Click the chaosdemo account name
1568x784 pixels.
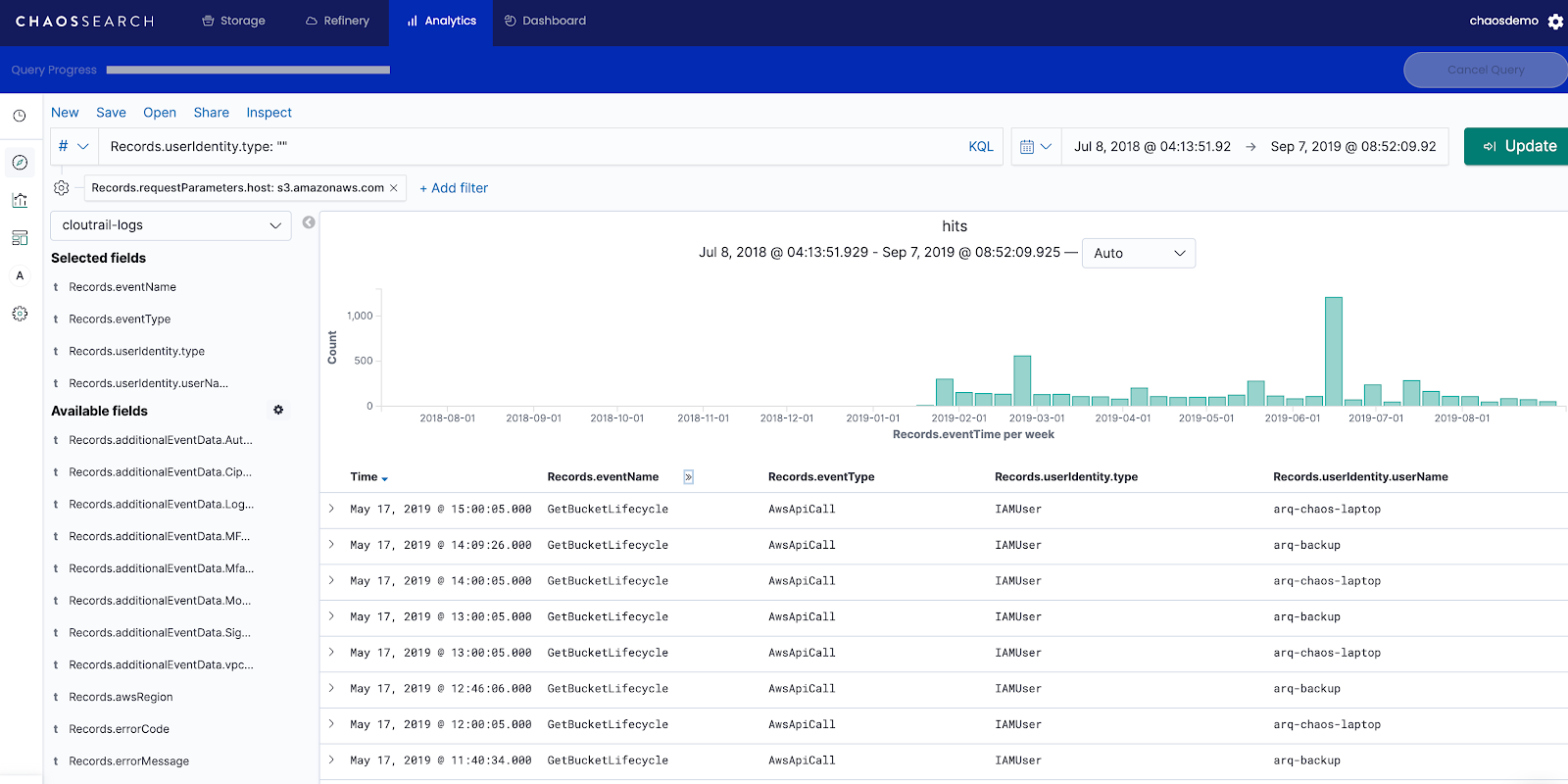point(1503,21)
